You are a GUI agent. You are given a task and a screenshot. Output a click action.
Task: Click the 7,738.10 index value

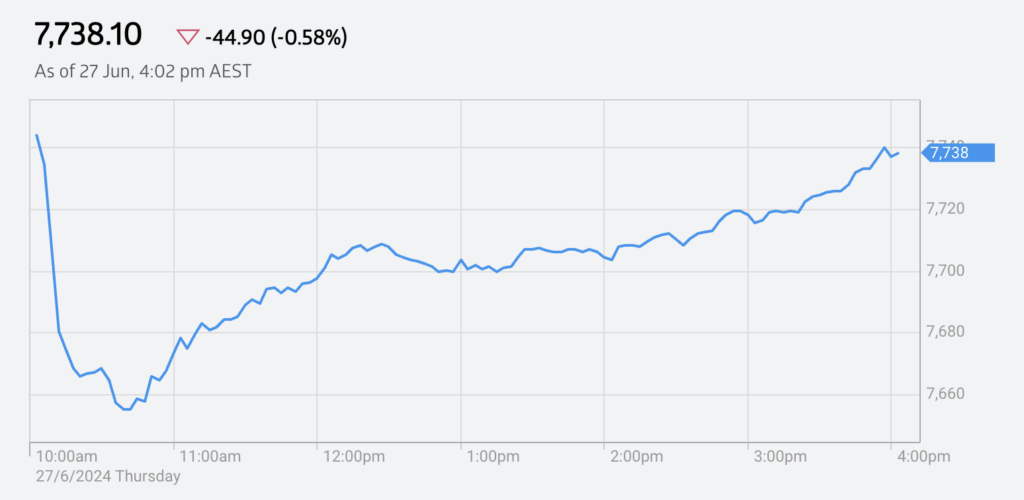88,35
